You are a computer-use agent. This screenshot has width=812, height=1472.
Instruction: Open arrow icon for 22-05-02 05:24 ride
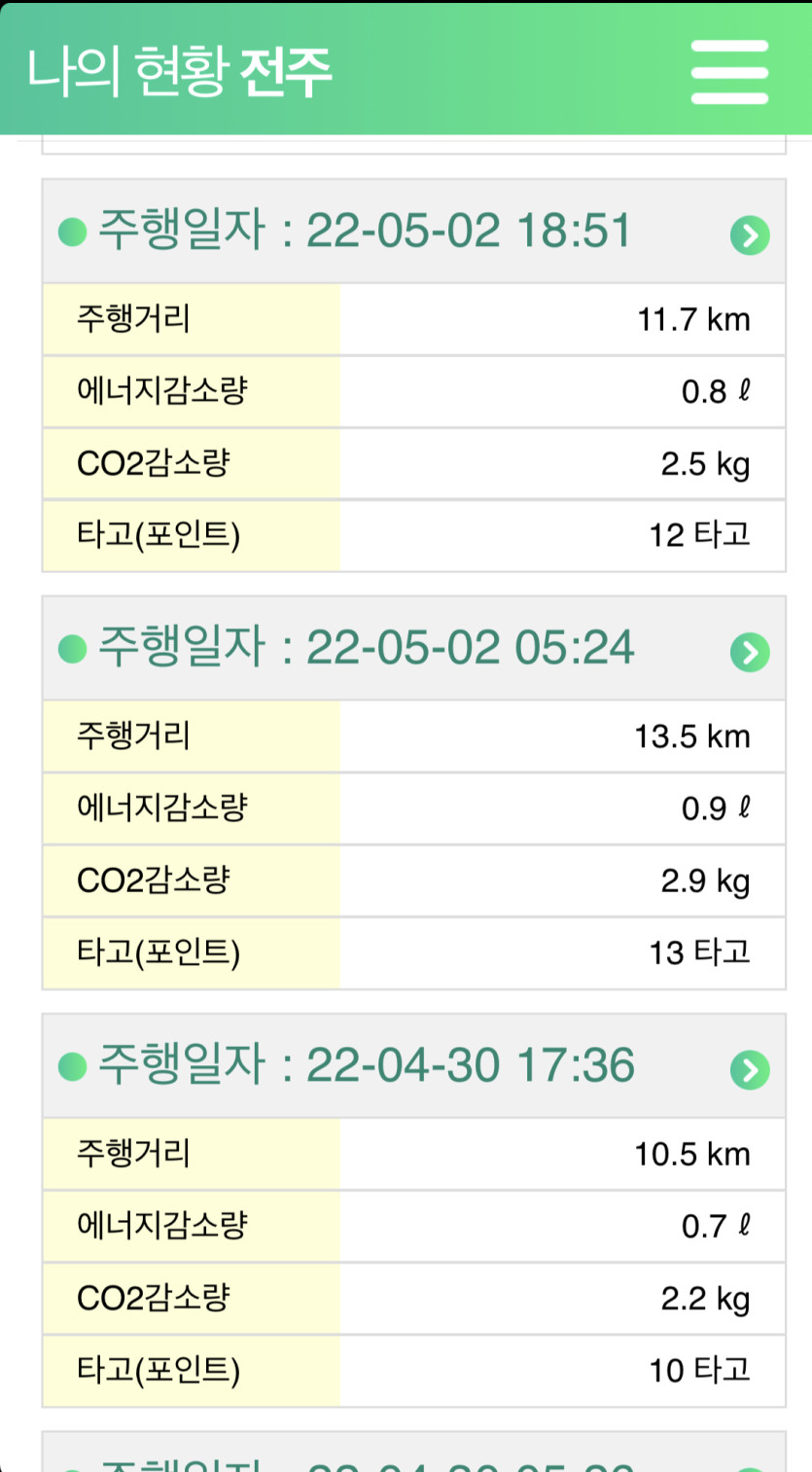pyautogui.click(x=750, y=652)
